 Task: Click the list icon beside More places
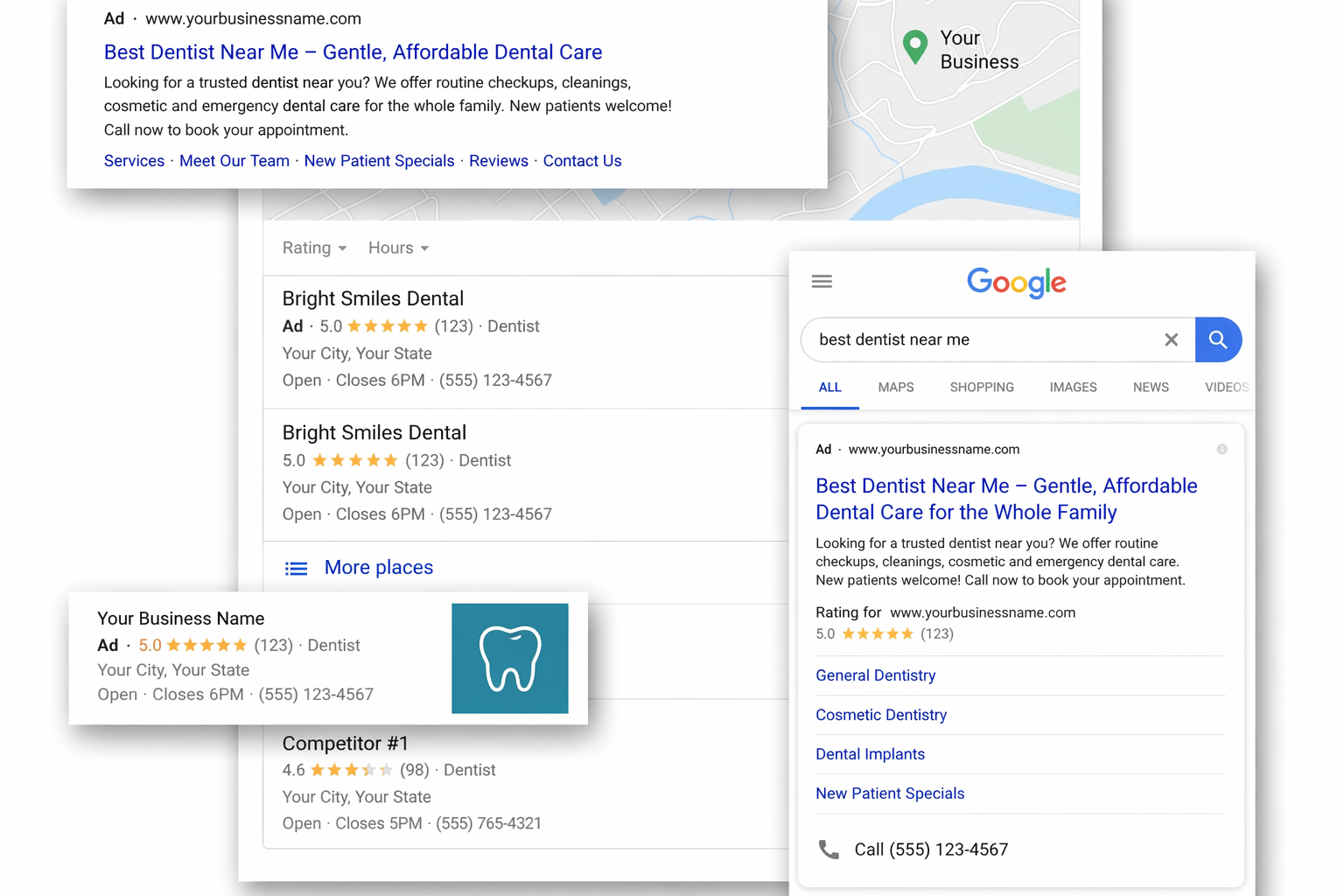[297, 567]
